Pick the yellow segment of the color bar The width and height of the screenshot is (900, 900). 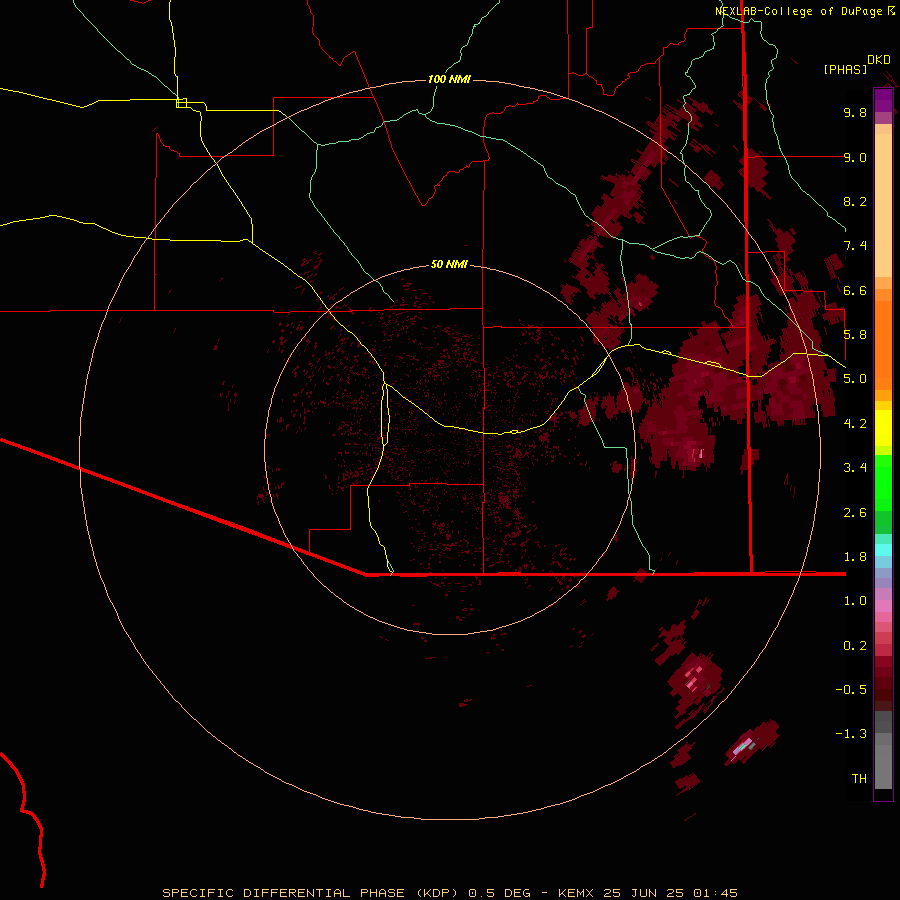883,428
